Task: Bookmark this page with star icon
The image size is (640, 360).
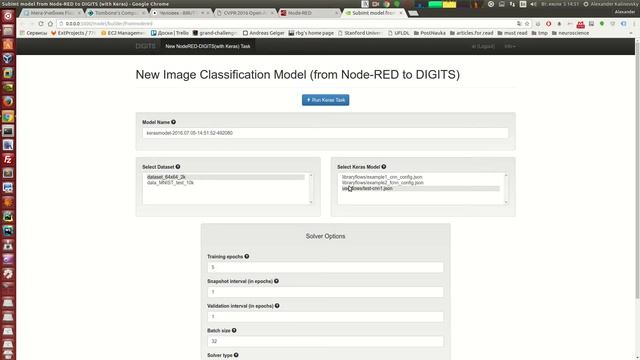Action: pyautogui.click(x=527, y=24)
